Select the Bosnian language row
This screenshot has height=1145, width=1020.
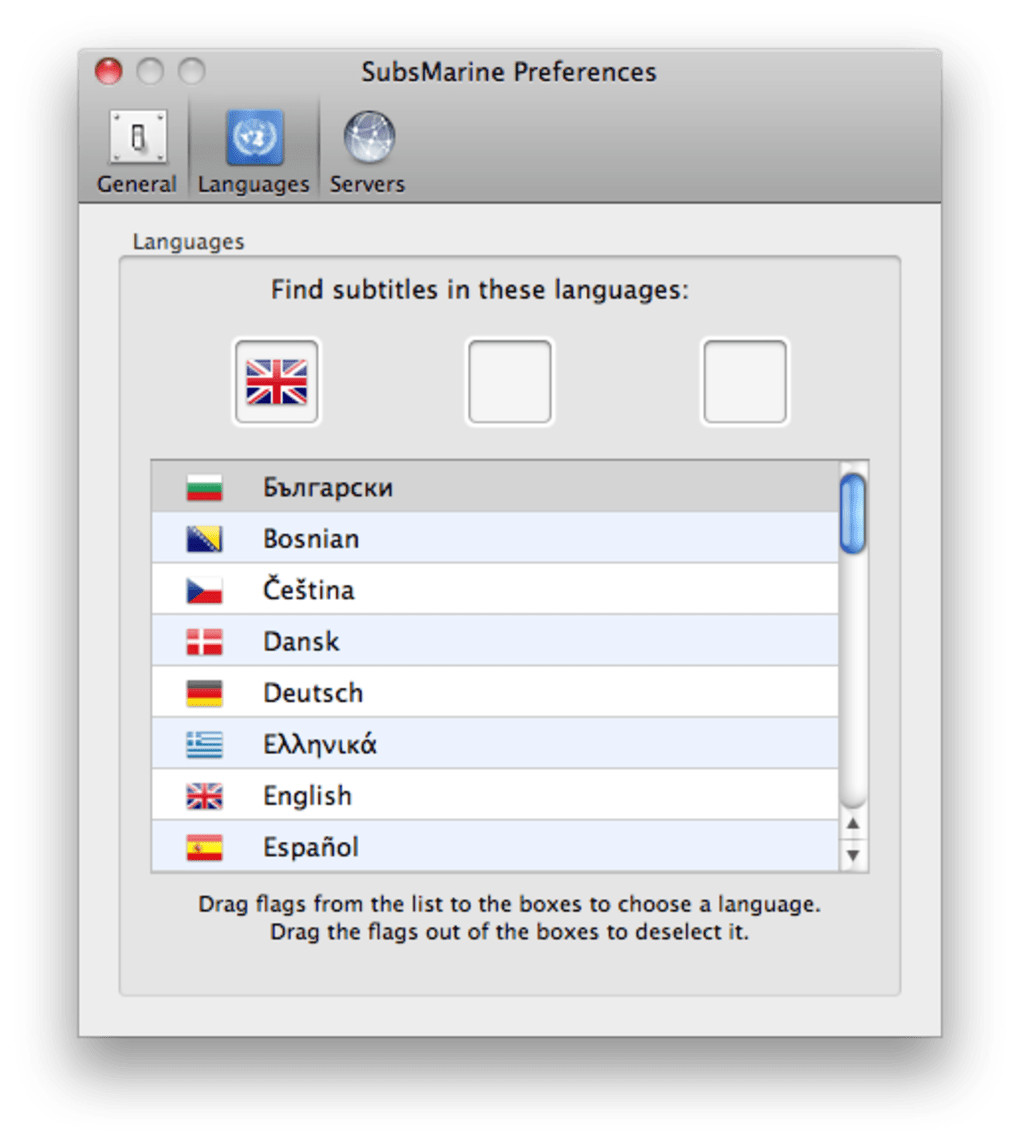(x=495, y=538)
